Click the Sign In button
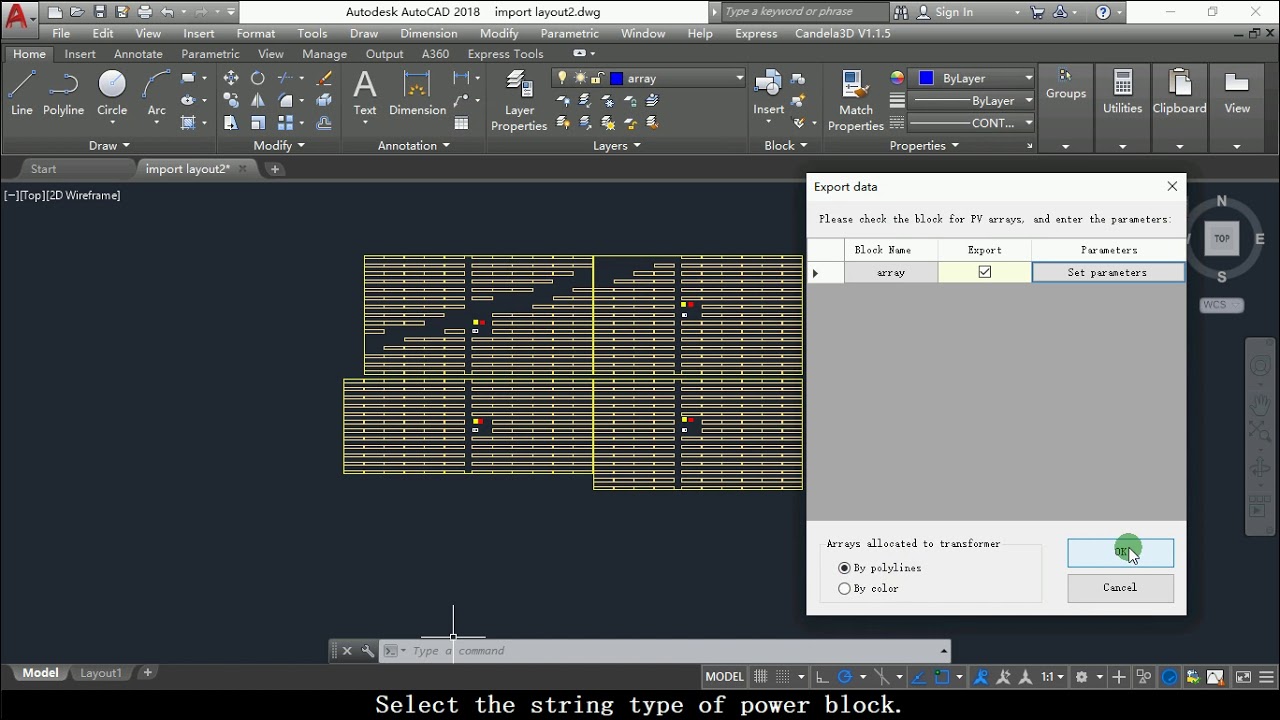This screenshot has width=1280, height=720. click(x=945, y=12)
